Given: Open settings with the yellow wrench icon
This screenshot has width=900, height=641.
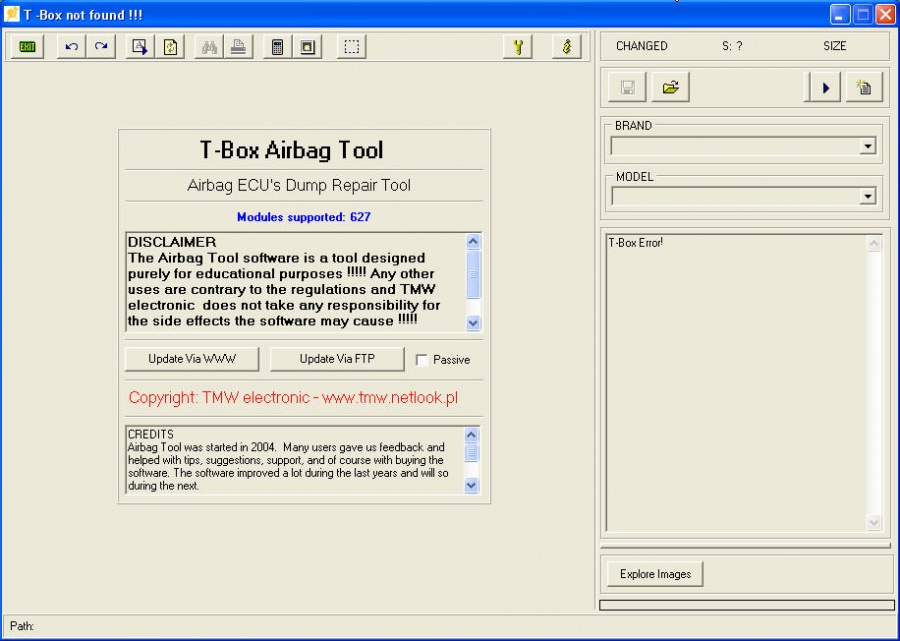Looking at the screenshot, I should pos(518,46).
